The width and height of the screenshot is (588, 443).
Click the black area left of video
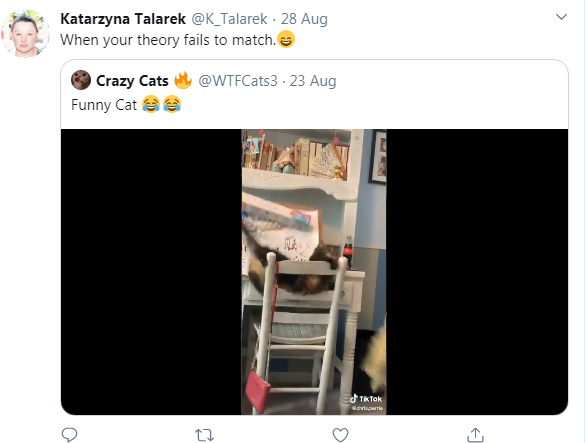click(x=151, y=272)
